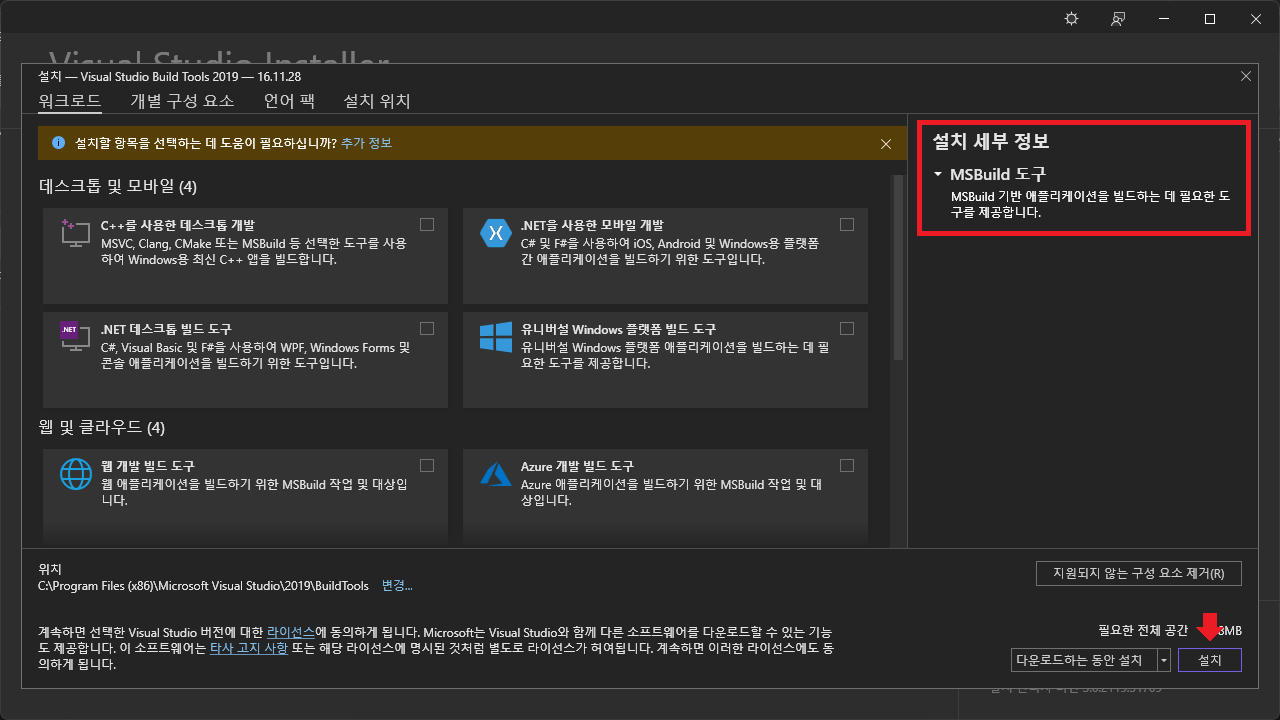Image resolution: width=1280 pixels, height=720 pixels.
Task: Click the 데스크톱 및 모바일 (4) heading
Action: 118,186
